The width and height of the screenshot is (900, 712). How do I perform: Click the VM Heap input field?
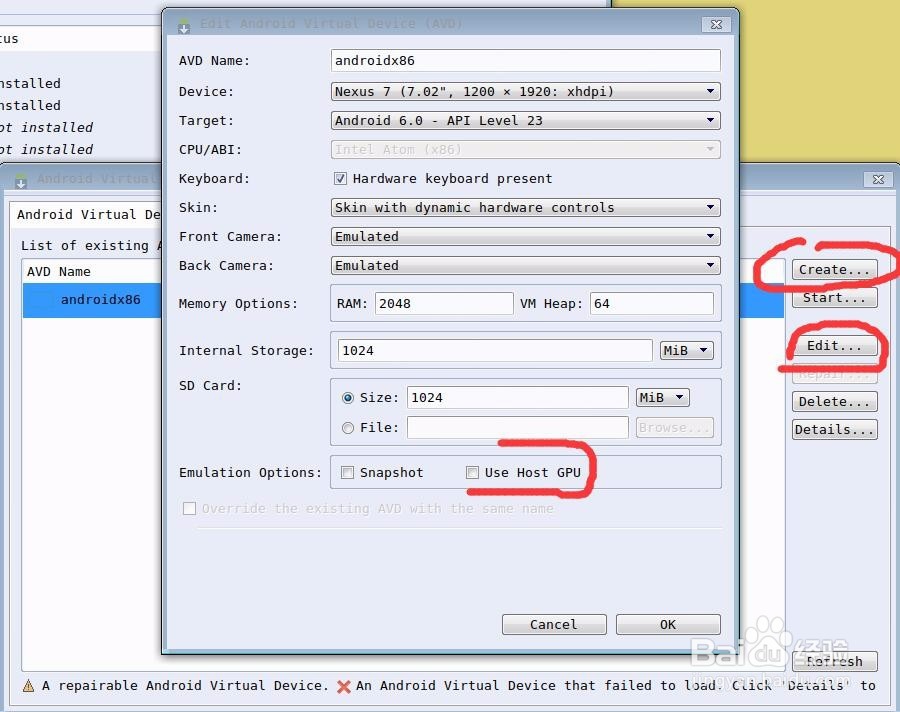652,303
